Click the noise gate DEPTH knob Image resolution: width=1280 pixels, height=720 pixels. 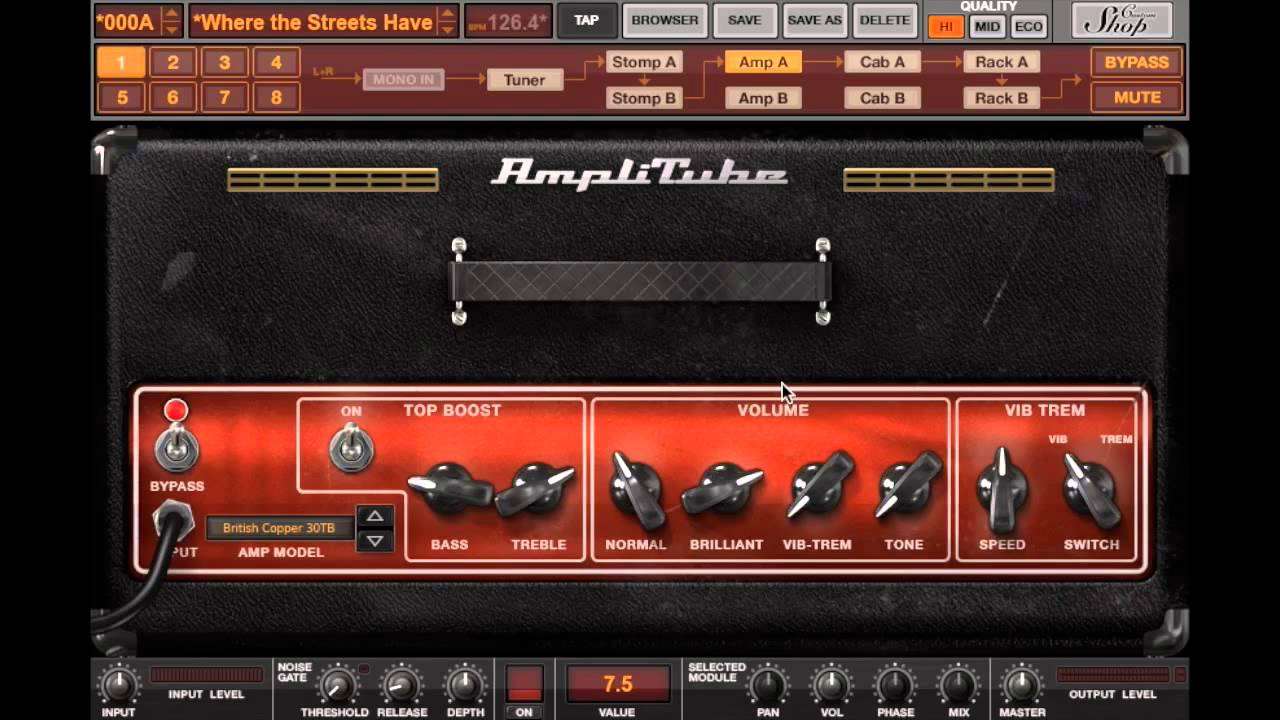tap(464, 686)
